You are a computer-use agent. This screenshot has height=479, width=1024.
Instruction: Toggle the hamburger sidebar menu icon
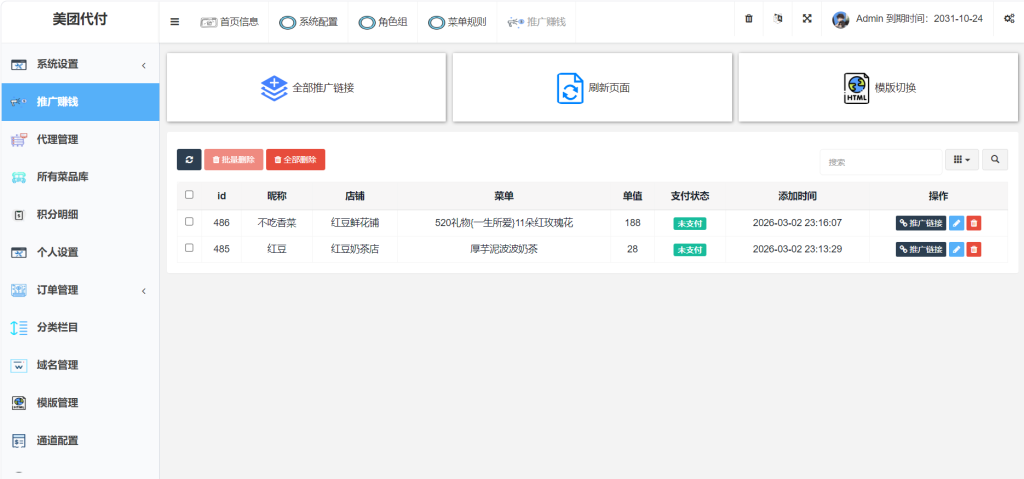(174, 21)
